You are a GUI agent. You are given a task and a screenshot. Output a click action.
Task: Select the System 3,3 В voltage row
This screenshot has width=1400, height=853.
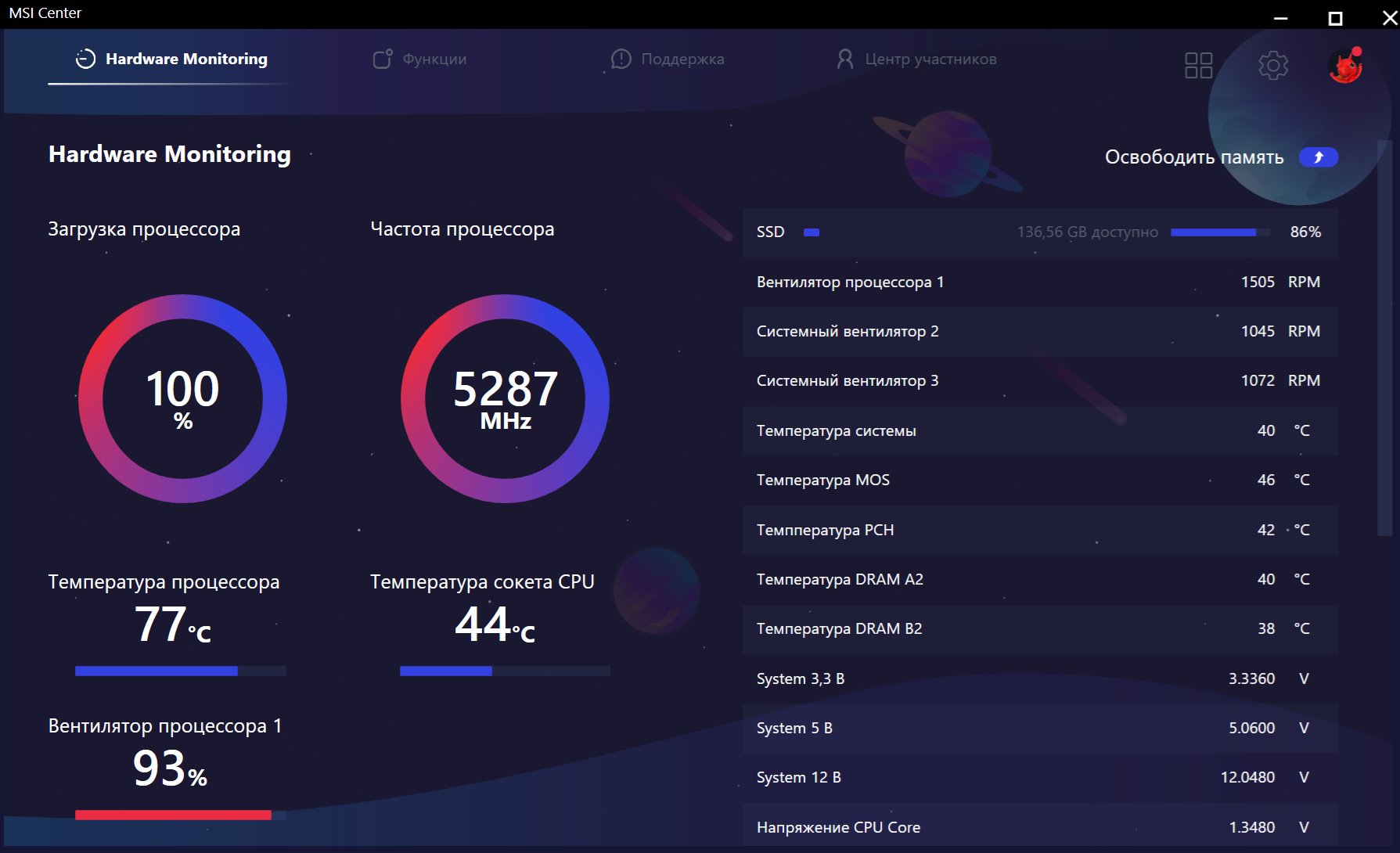(1040, 679)
